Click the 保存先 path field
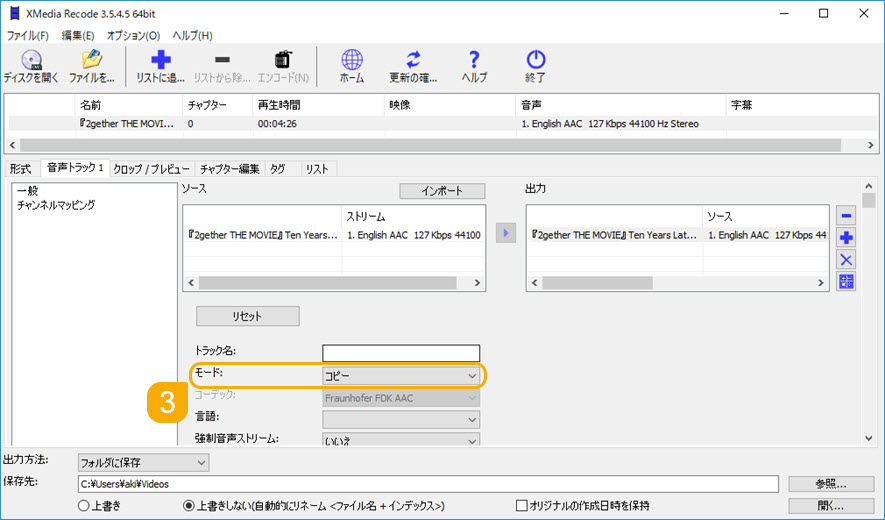The image size is (885, 520). point(428,484)
